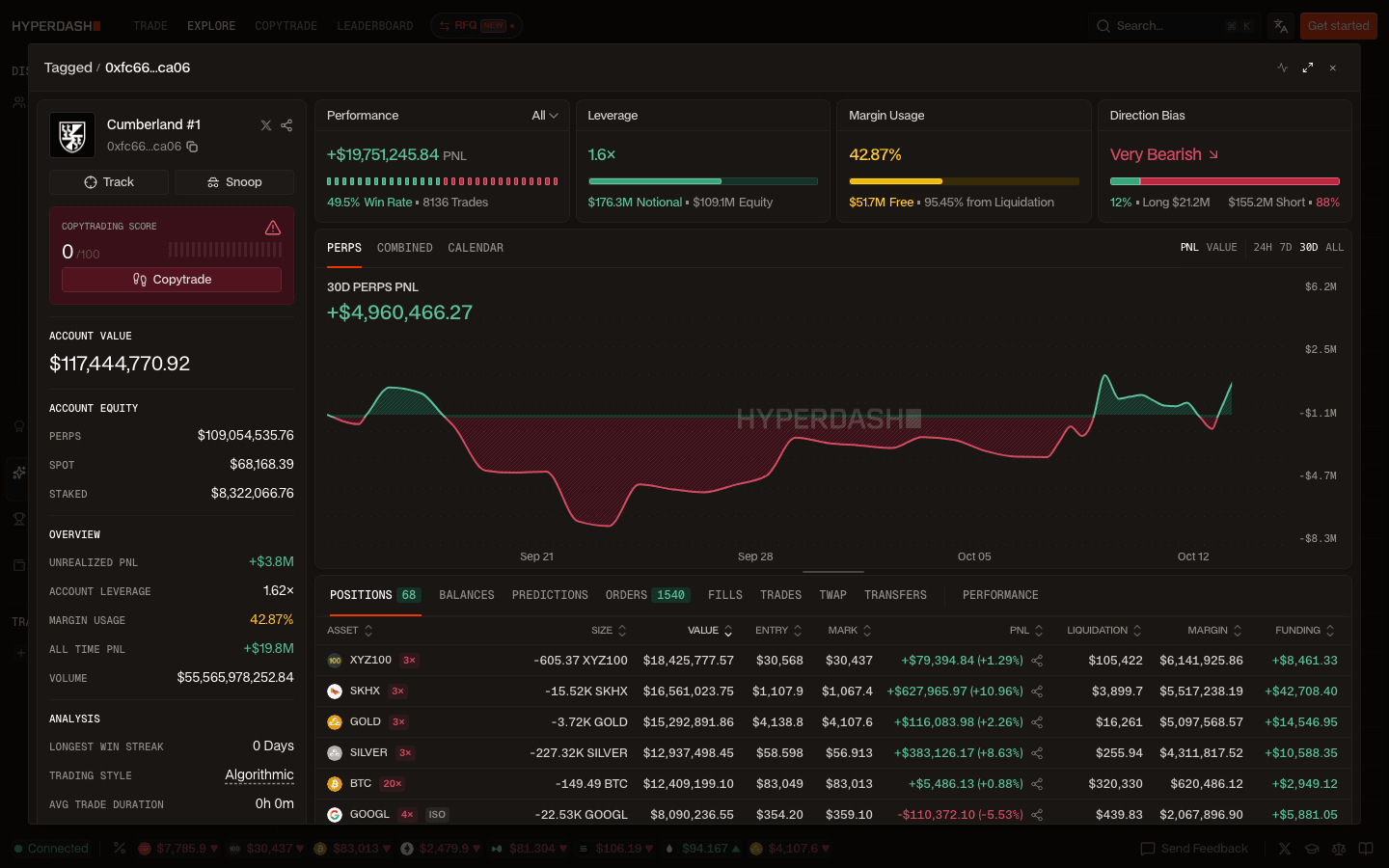1389x868 pixels.
Task: Click the Margin Usage progress bar
Action: [964, 181]
